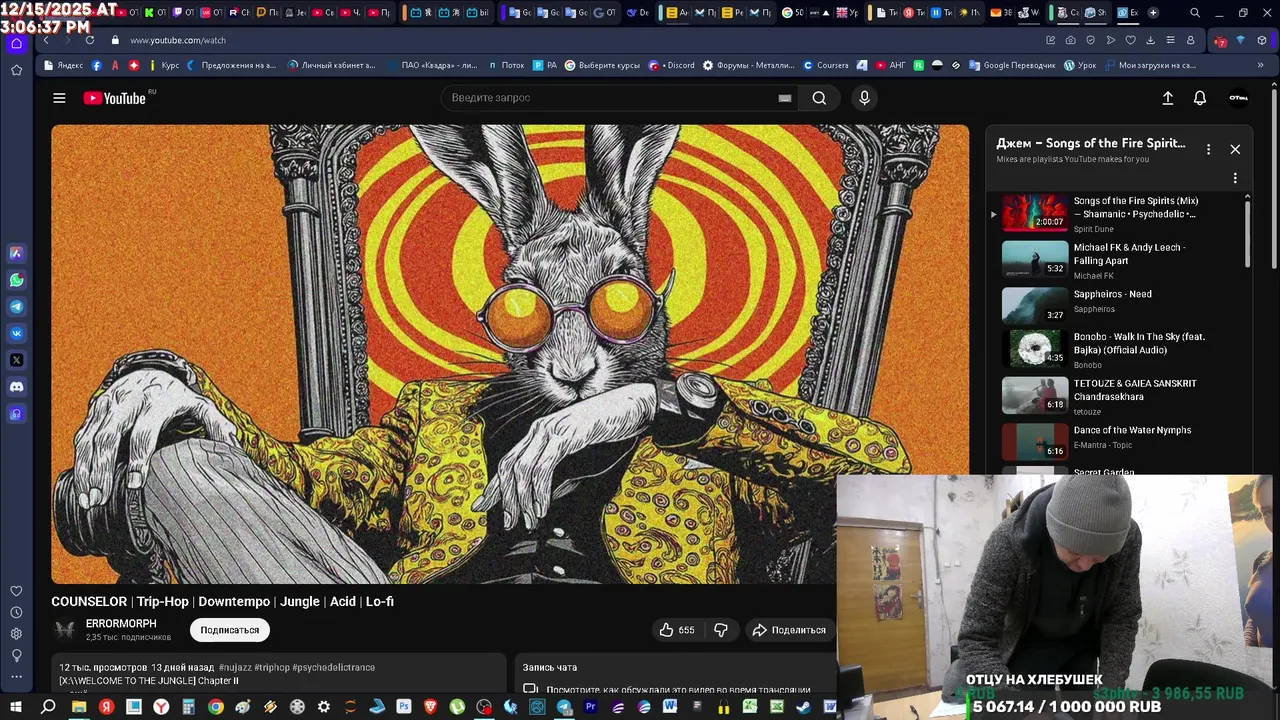This screenshot has height=720, width=1280.
Task: Click the #psychedelictrance hashtag link
Action: pyautogui.click(x=333, y=667)
